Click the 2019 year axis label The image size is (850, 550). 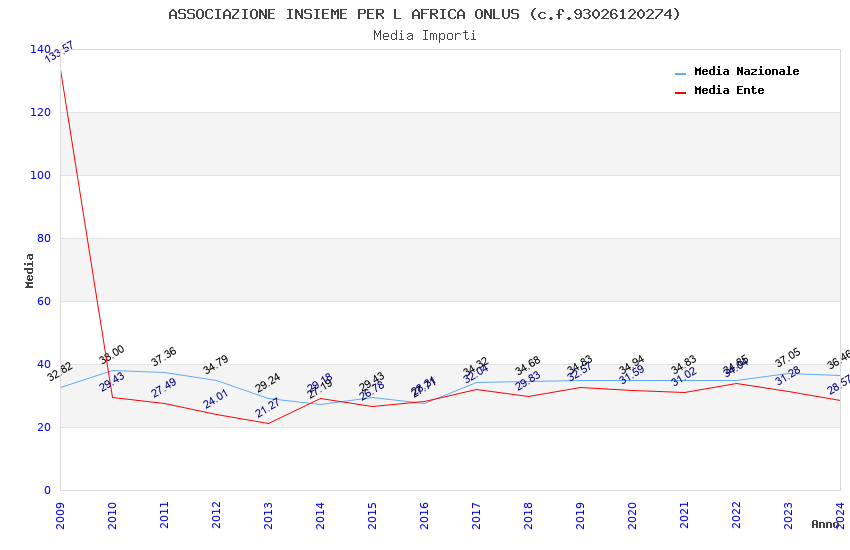tap(581, 515)
